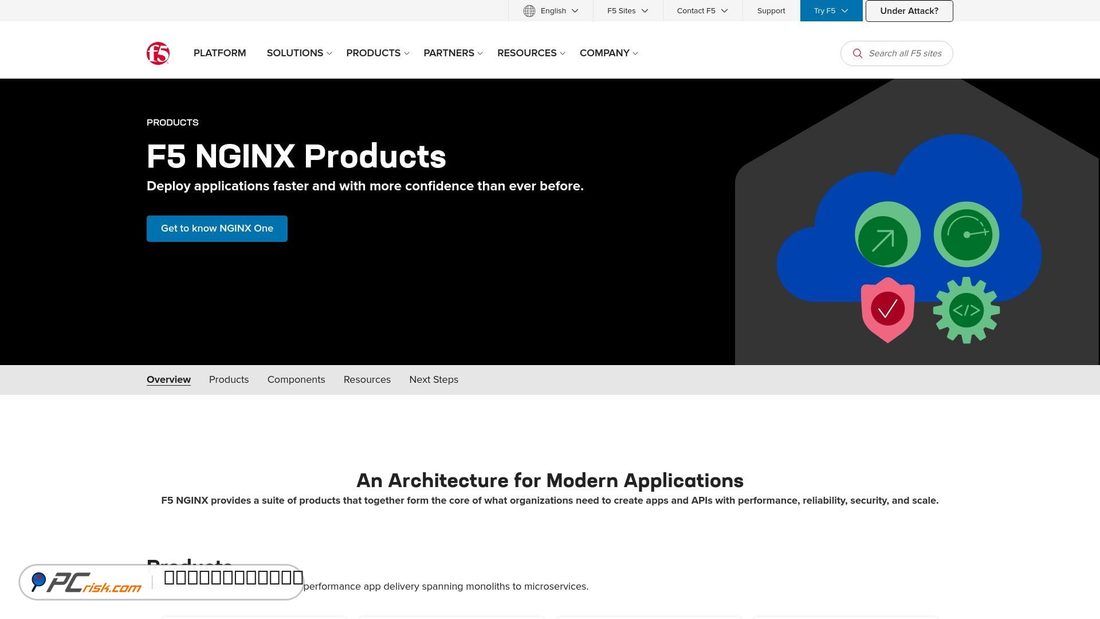Select the Overview section tab
Image resolution: width=1100 pixels, height=619 pixels.
(x=168, y=379)
